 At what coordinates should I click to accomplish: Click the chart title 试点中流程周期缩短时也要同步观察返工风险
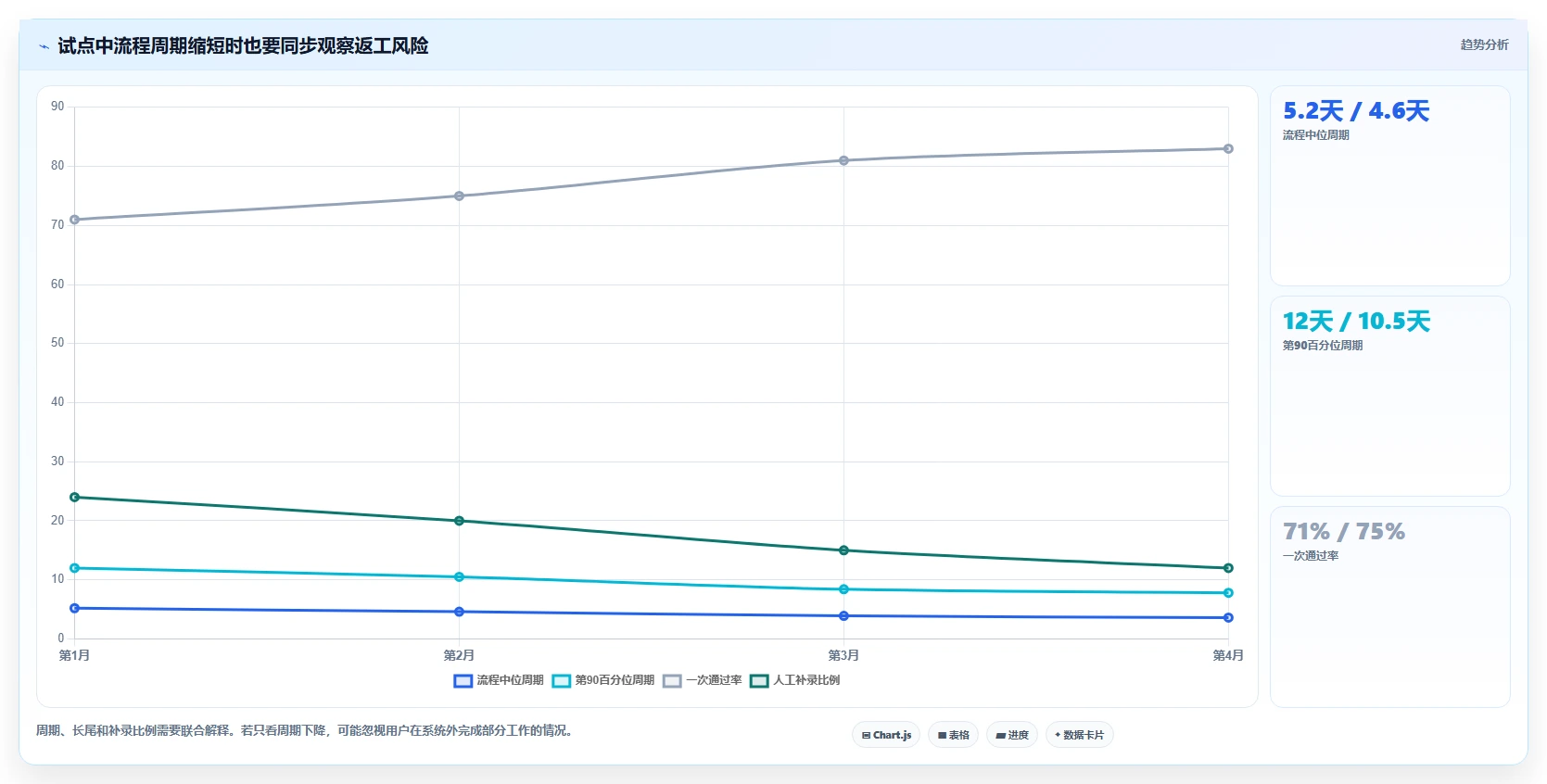point(243,45)
